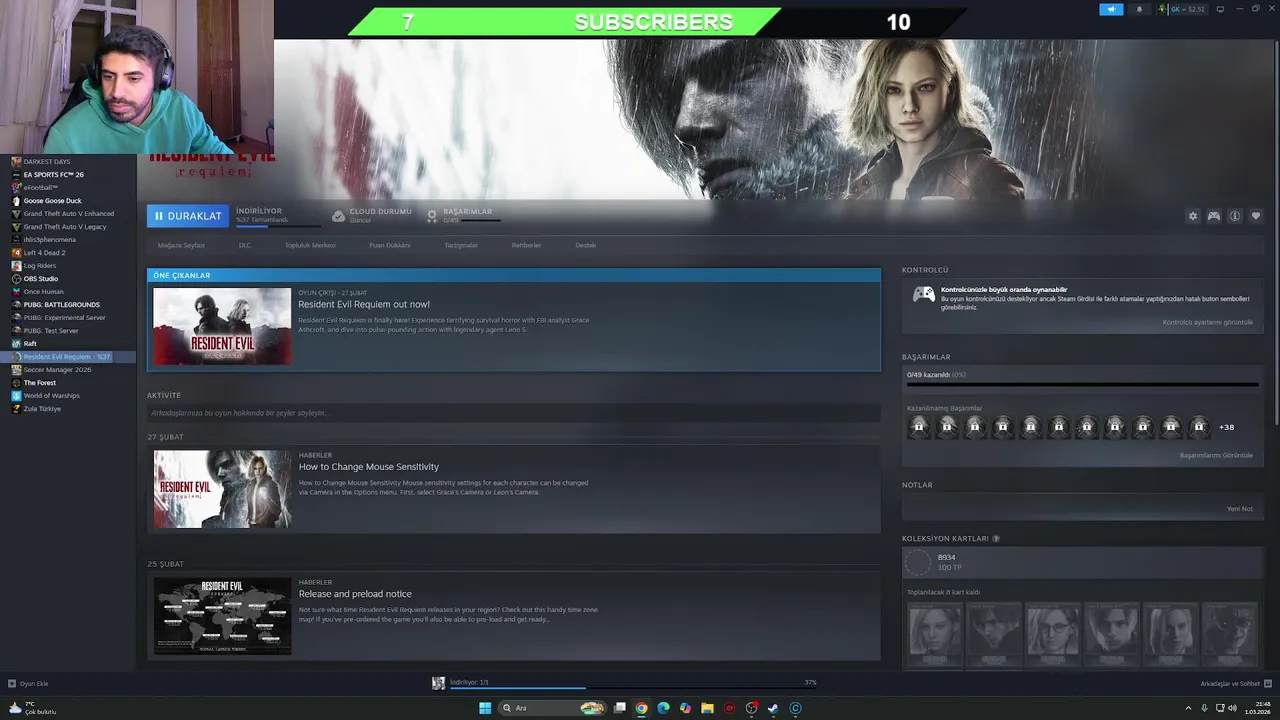Open 'How to Change Mouse Sensitivity' article
Image resolution: width=1280 pixels, height=720 pixels.
click(369, 467)
